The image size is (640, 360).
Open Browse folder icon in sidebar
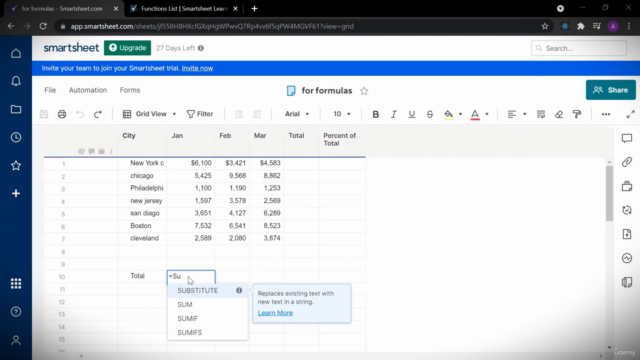16,109
